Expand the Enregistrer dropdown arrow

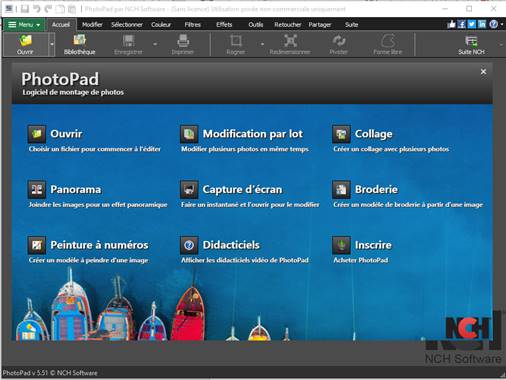[x=155, y=44]
